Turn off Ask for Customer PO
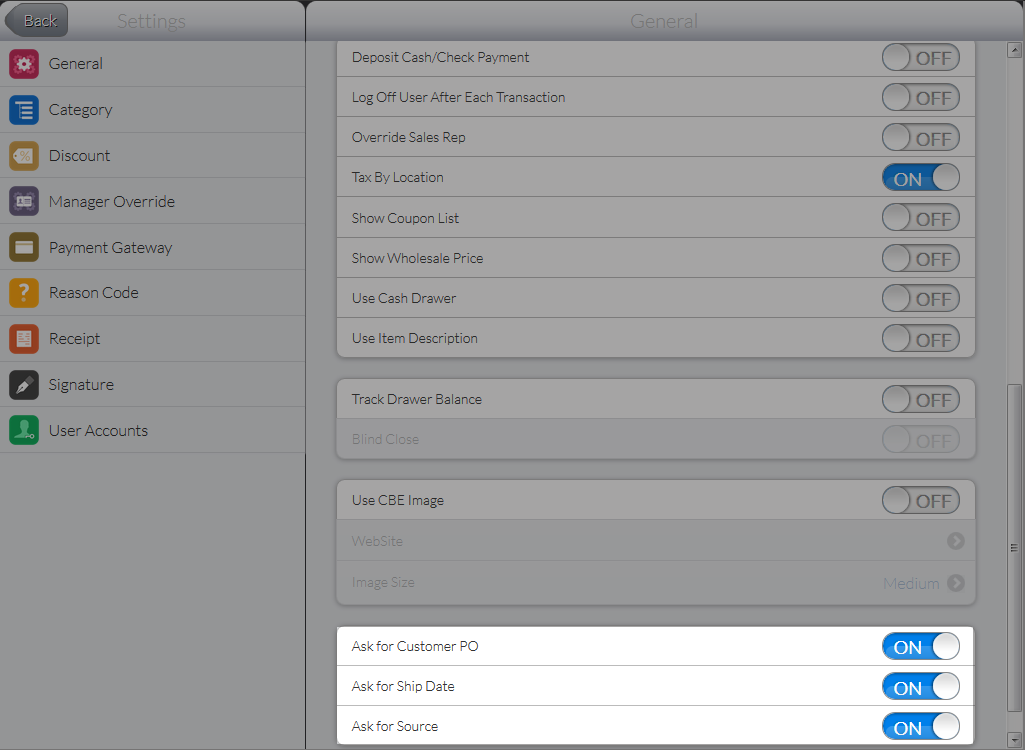The height and width of the screenshot is (750, 1025). click(x=920, y=647)
